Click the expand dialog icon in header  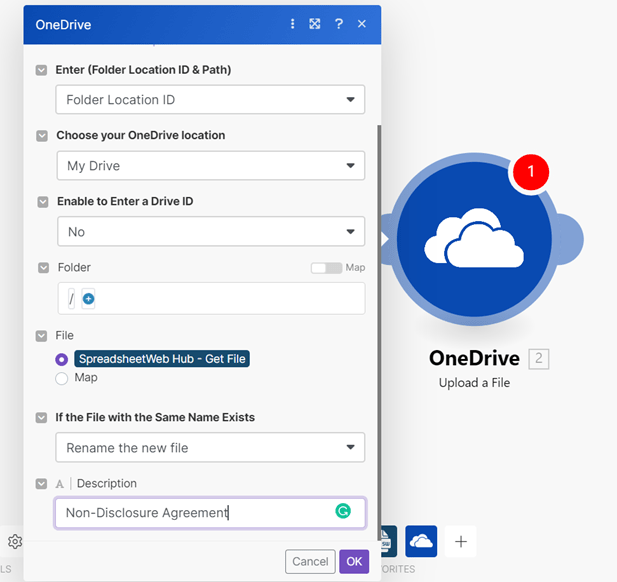tap(315, 24)
